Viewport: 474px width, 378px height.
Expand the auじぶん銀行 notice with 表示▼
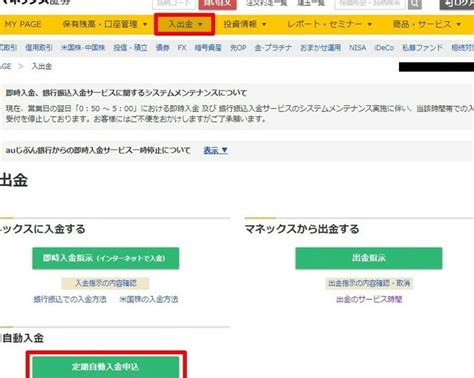(215, 150)
